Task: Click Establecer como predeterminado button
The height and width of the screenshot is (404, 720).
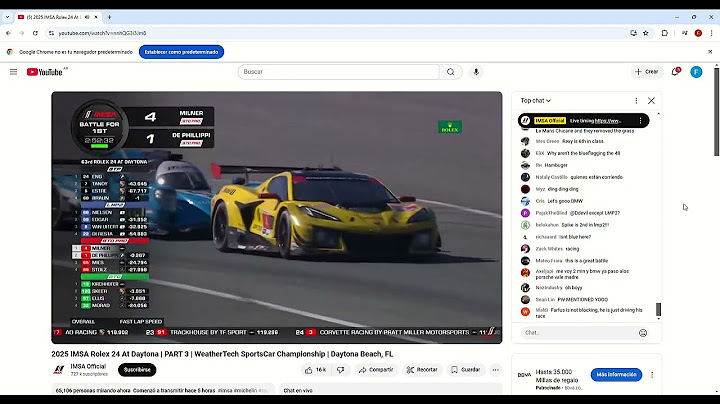Action: [181, 52]
